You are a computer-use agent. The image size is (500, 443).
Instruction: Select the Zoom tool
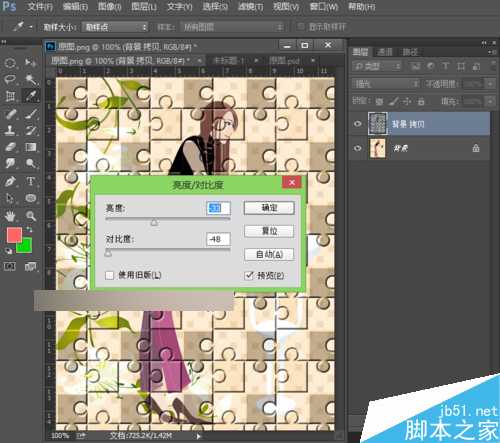(31, 216)
